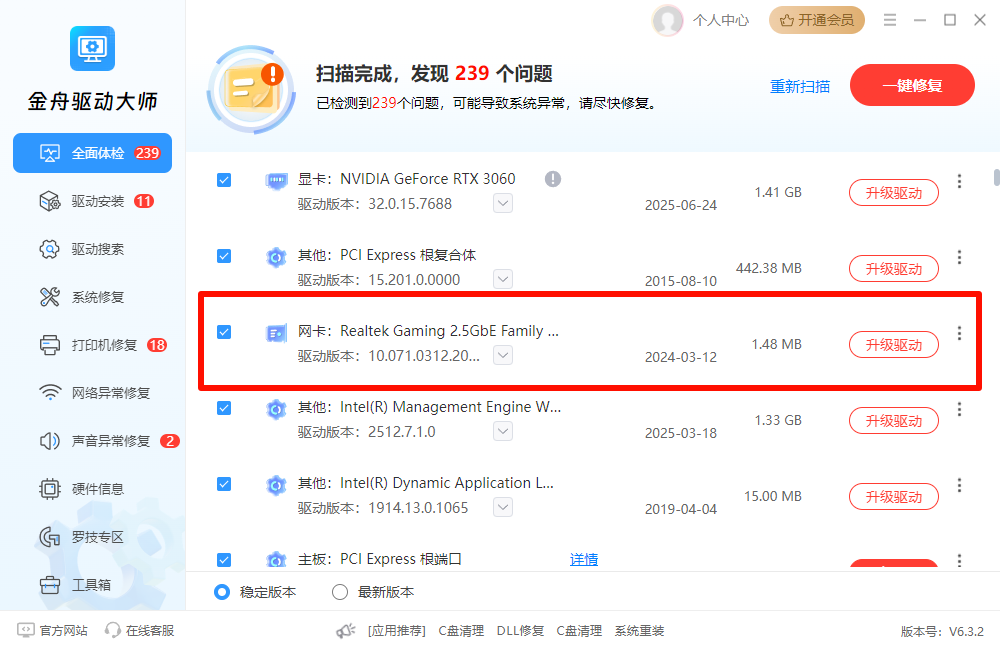Click 升级驱动 for Intel Management Engine
The height and width of the screenshot is (650, 1000).
tap(893, 420)
